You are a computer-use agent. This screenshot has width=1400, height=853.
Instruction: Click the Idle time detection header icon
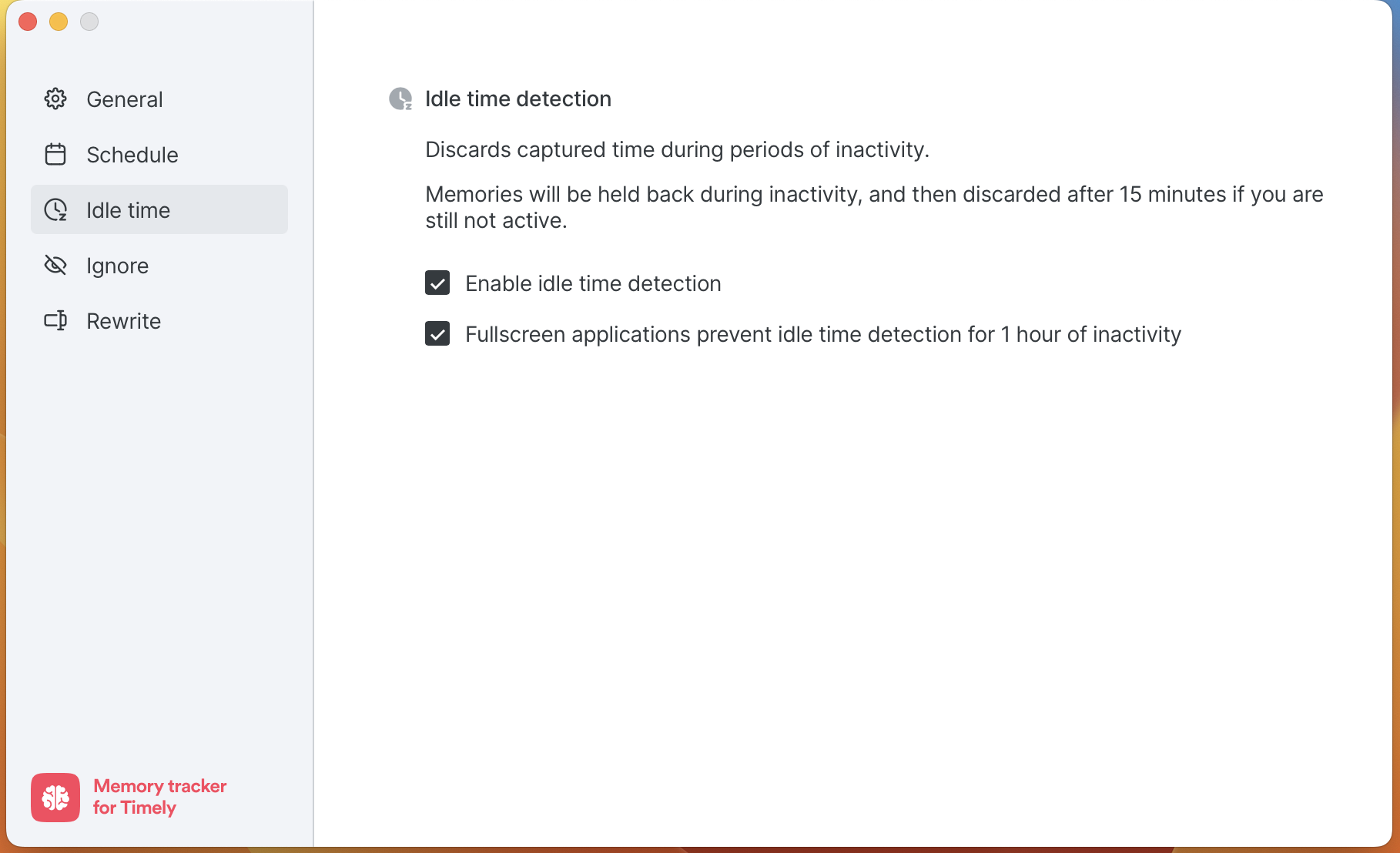click(399, 99)
